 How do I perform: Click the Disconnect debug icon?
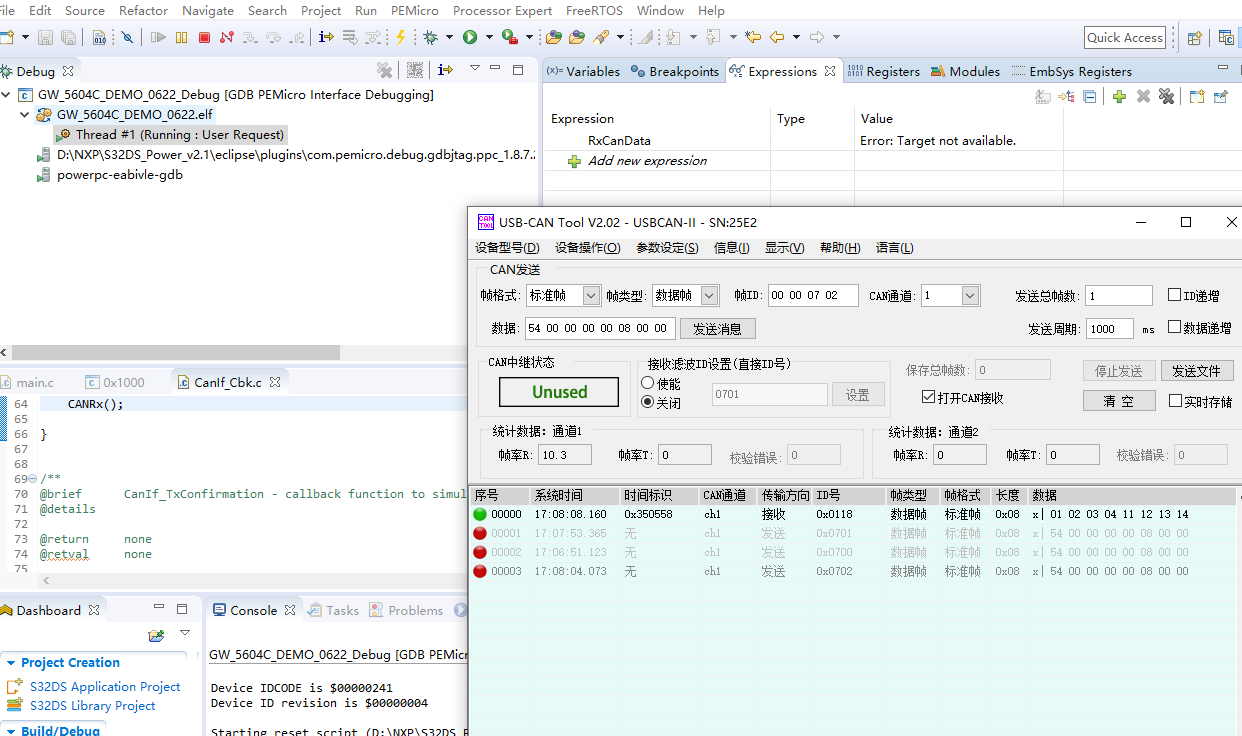point(227,37)
